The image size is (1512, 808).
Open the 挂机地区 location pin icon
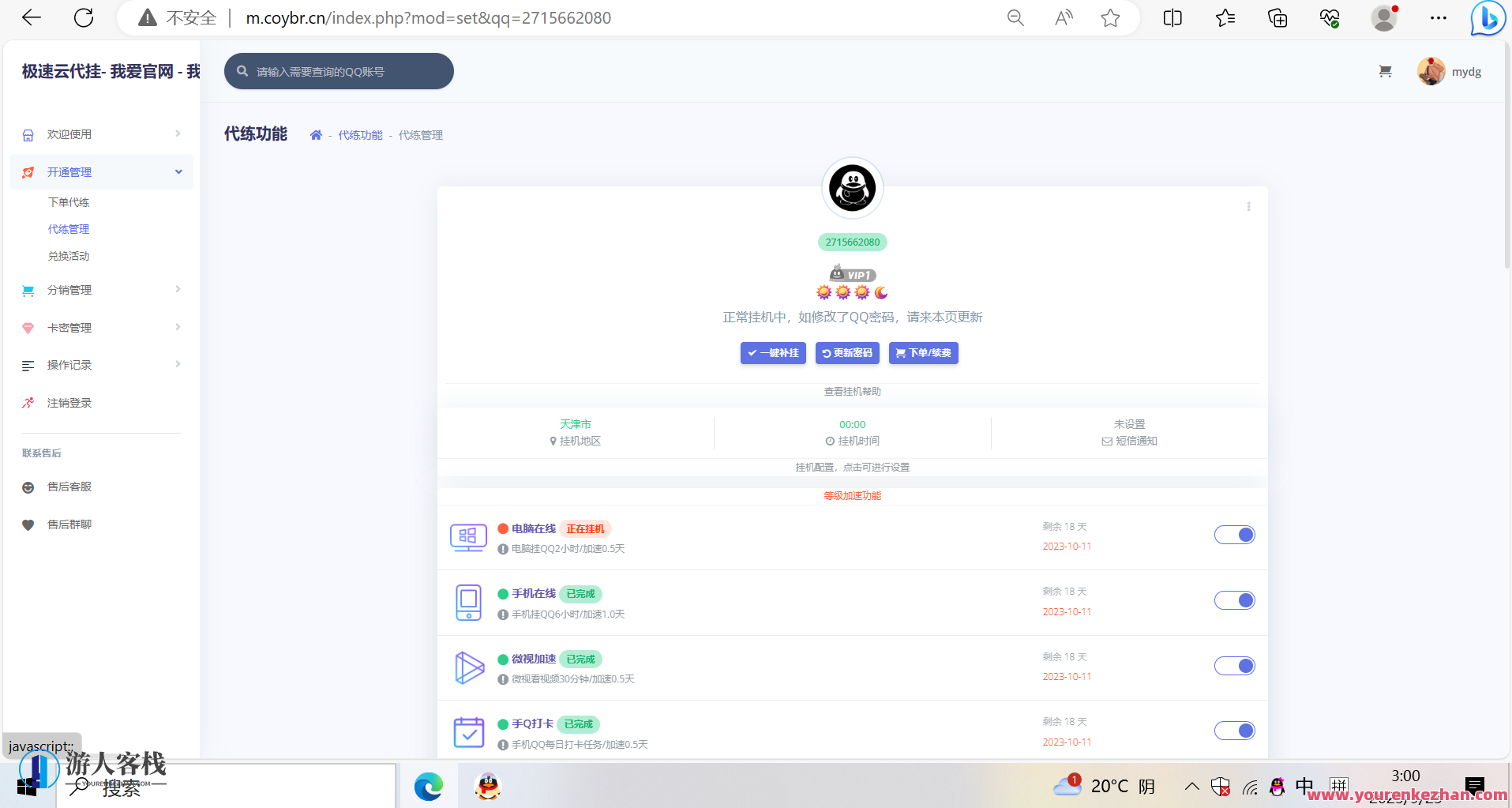click(553, 441)
